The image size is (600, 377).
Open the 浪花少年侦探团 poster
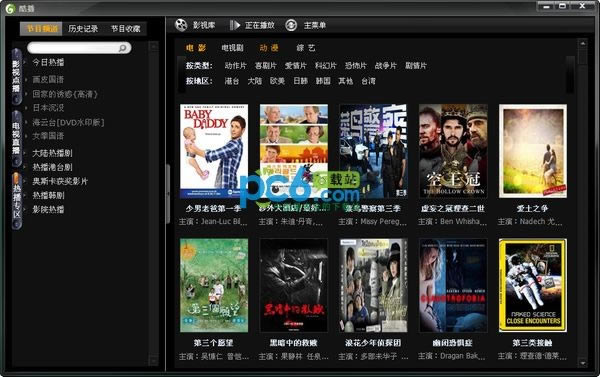click(x=373, y=286)
